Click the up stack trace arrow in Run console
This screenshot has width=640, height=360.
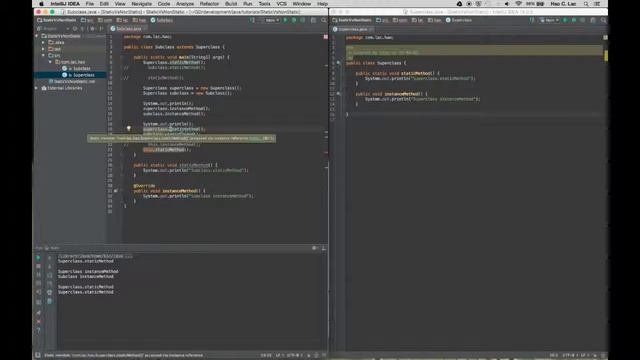coord(49,258)
